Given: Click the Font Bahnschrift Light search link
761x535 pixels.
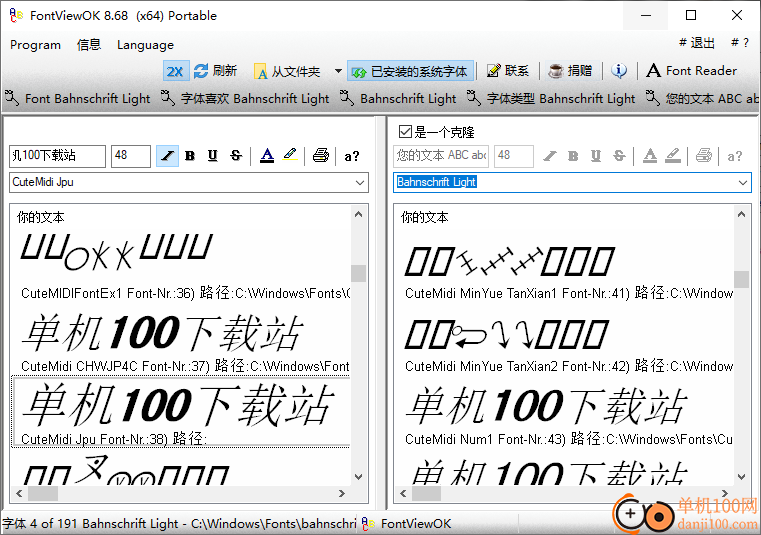Looking at the screenshot, I should pos(78,99).
